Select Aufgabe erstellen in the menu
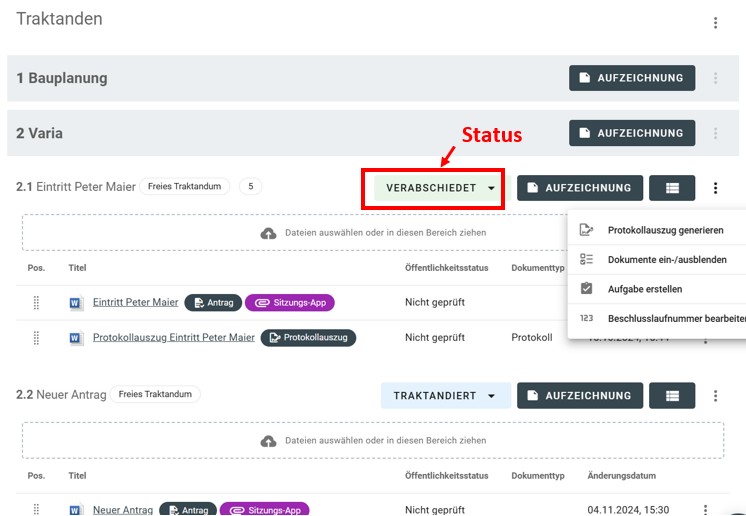The height and width of the screenshot is (516, 746). coord(645,289)
